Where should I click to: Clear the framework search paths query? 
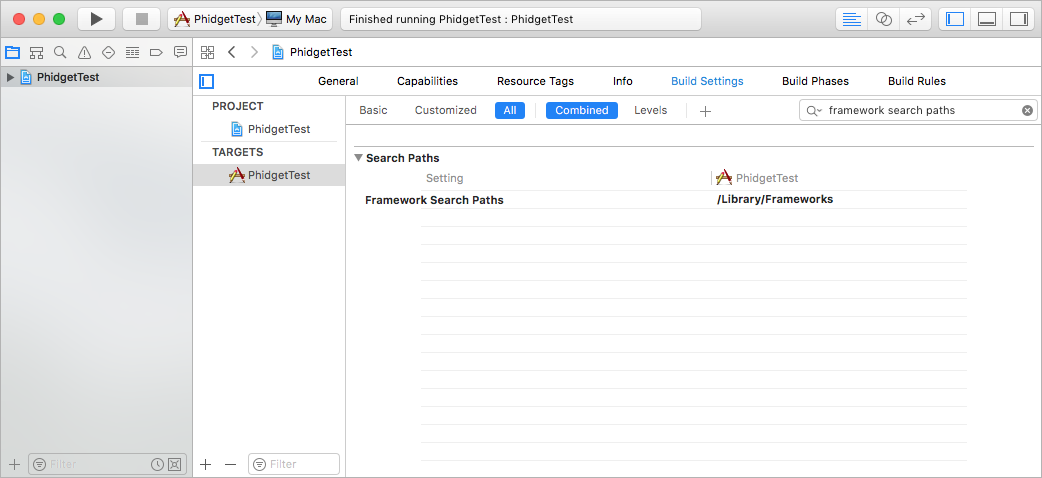coord(1027,110)
